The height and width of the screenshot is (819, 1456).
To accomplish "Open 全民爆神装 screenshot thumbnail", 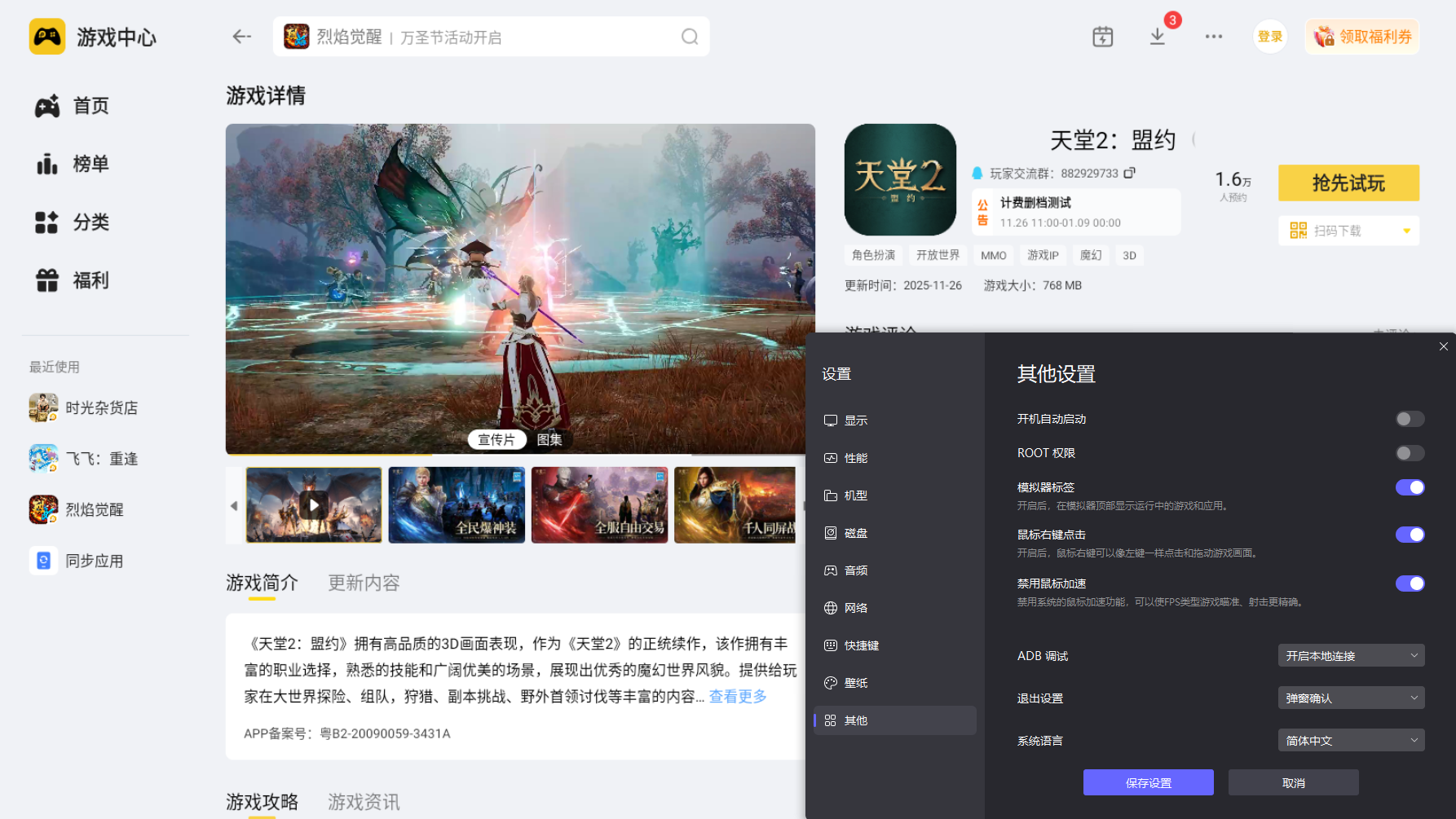I will pyautogui.click(x=457, y=505).
